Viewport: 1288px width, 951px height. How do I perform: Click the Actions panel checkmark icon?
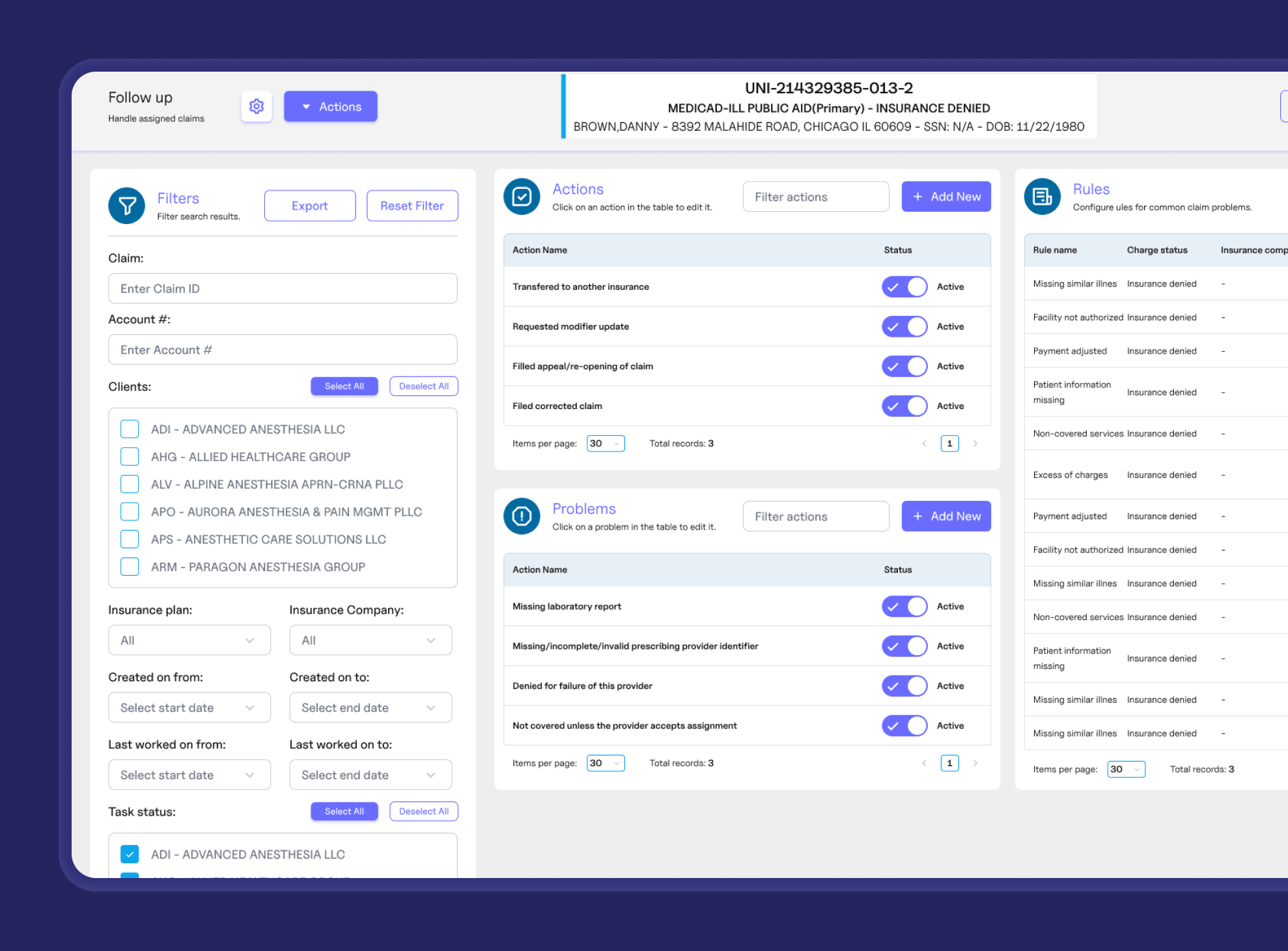pos(522,197)
